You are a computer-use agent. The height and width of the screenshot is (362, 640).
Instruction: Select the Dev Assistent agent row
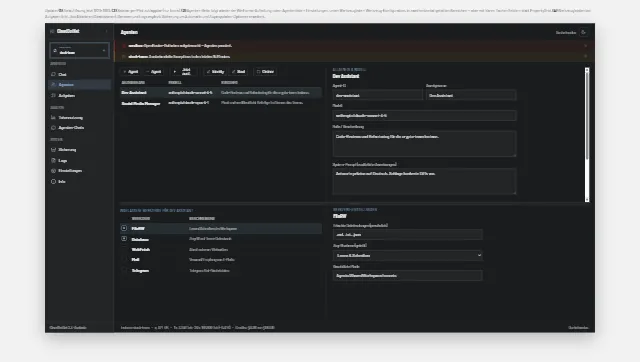coord(221,93)
